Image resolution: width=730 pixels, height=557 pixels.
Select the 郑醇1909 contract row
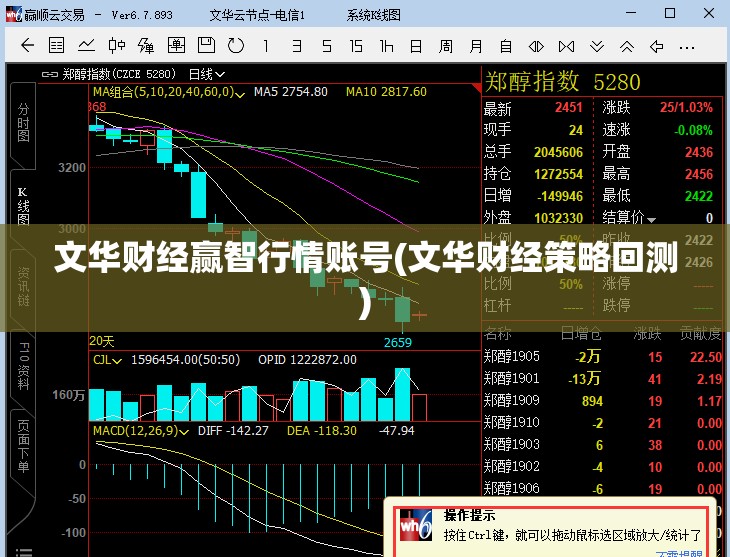(x=602, y=401)
